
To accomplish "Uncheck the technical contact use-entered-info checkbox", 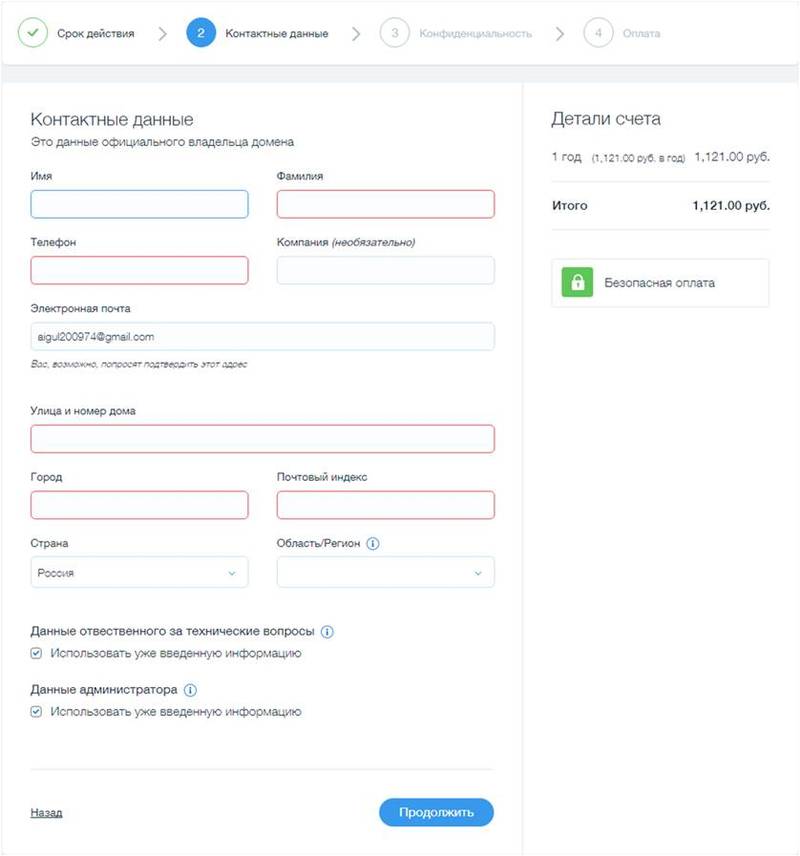I will tap(37, 654).
